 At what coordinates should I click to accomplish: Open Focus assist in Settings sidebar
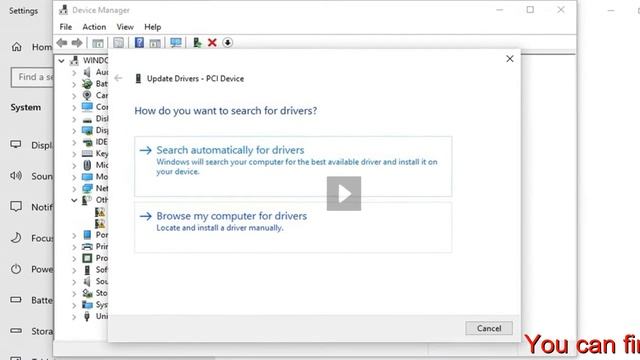click(x=31, y=238)
